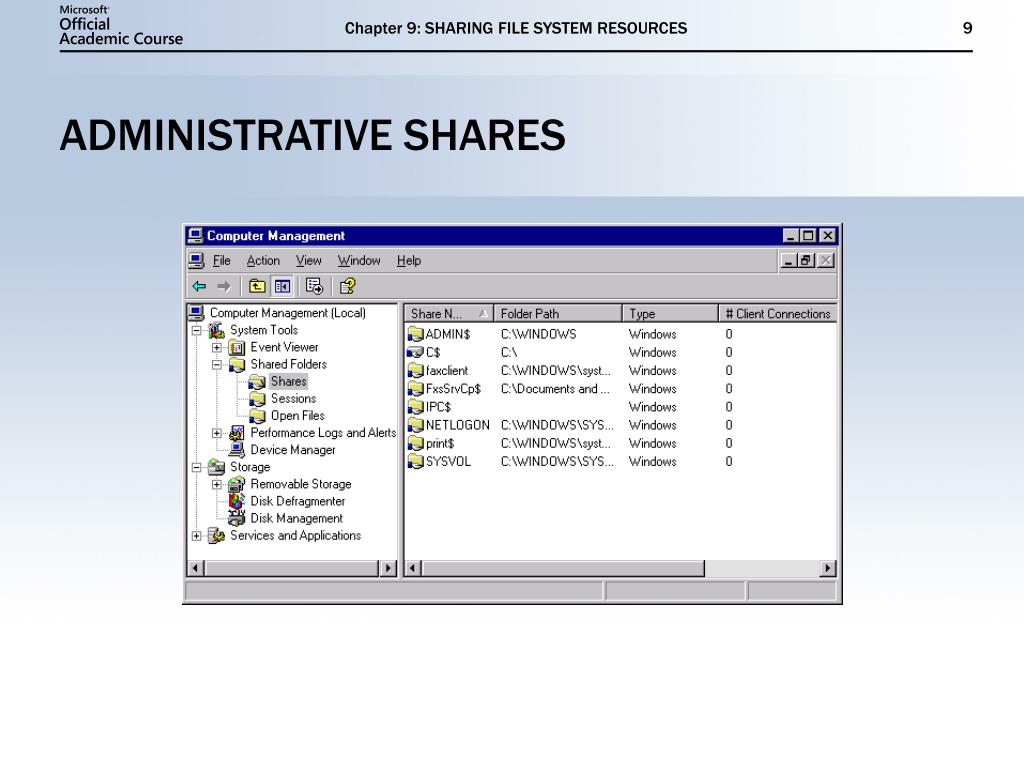
Task: Sort by the Share Name column header
Action: [449, 313]
